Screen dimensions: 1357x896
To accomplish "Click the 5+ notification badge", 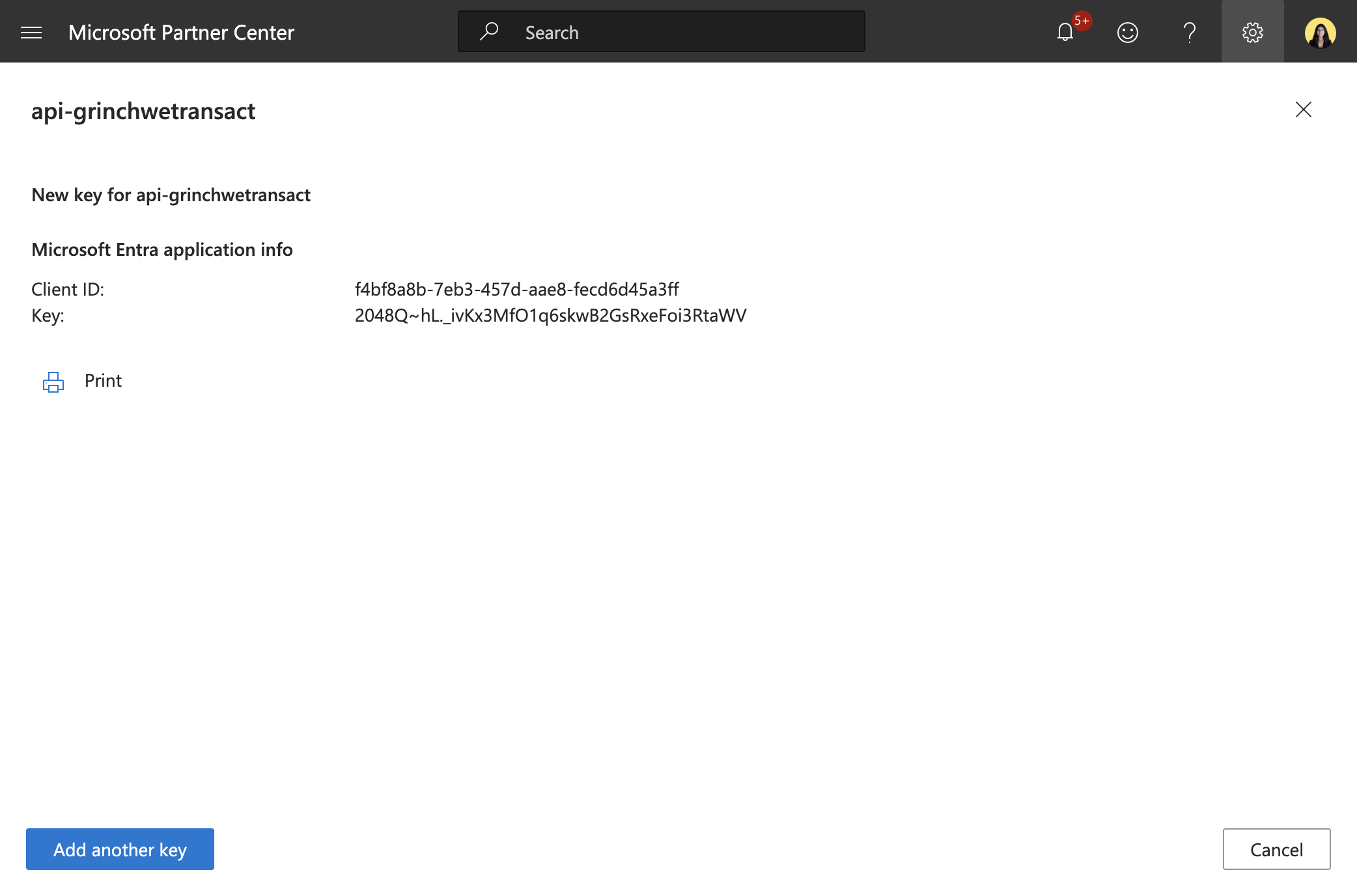I will tap(1082, 21).
